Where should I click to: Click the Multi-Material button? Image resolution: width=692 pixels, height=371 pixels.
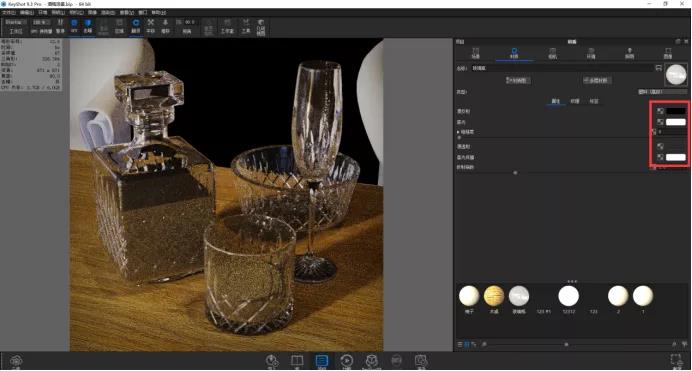click(597, 80)
